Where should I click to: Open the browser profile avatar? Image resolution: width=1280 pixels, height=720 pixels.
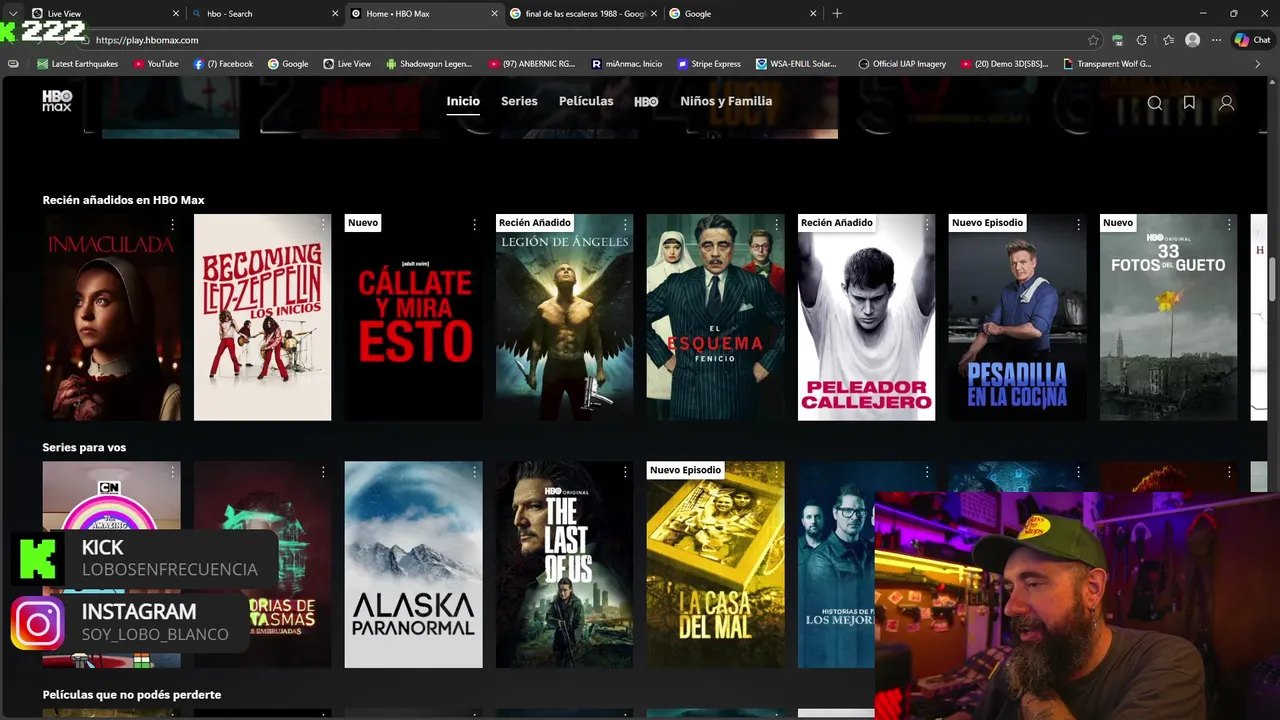pos(1192,40)
